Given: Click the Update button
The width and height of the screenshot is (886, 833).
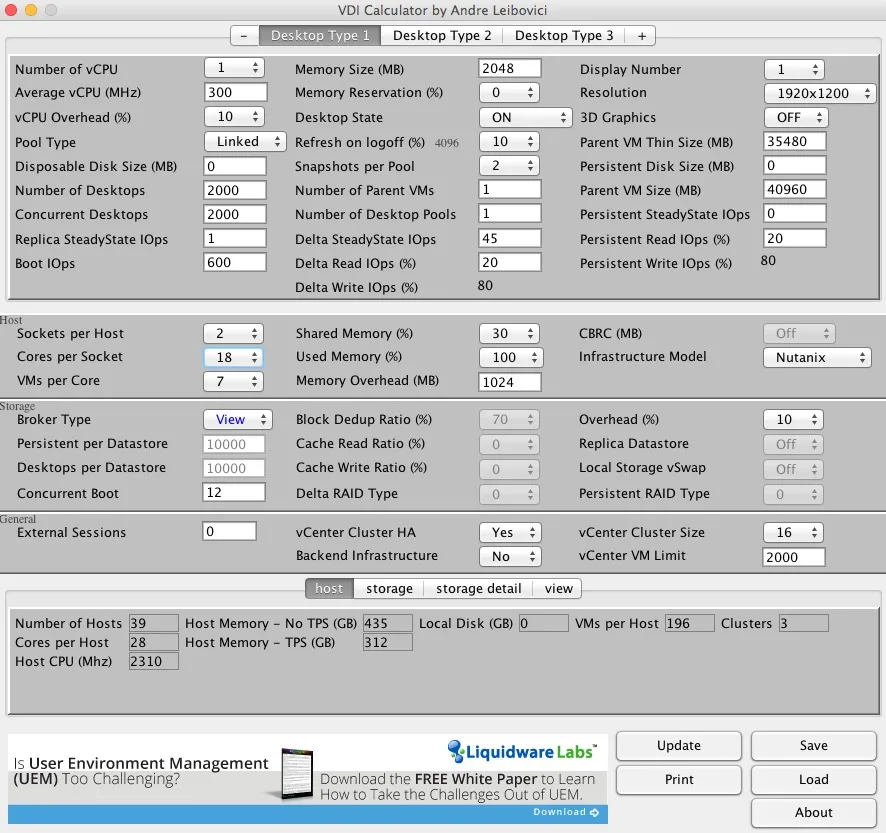Looking at the screenshot, I should tap(679, 745).
